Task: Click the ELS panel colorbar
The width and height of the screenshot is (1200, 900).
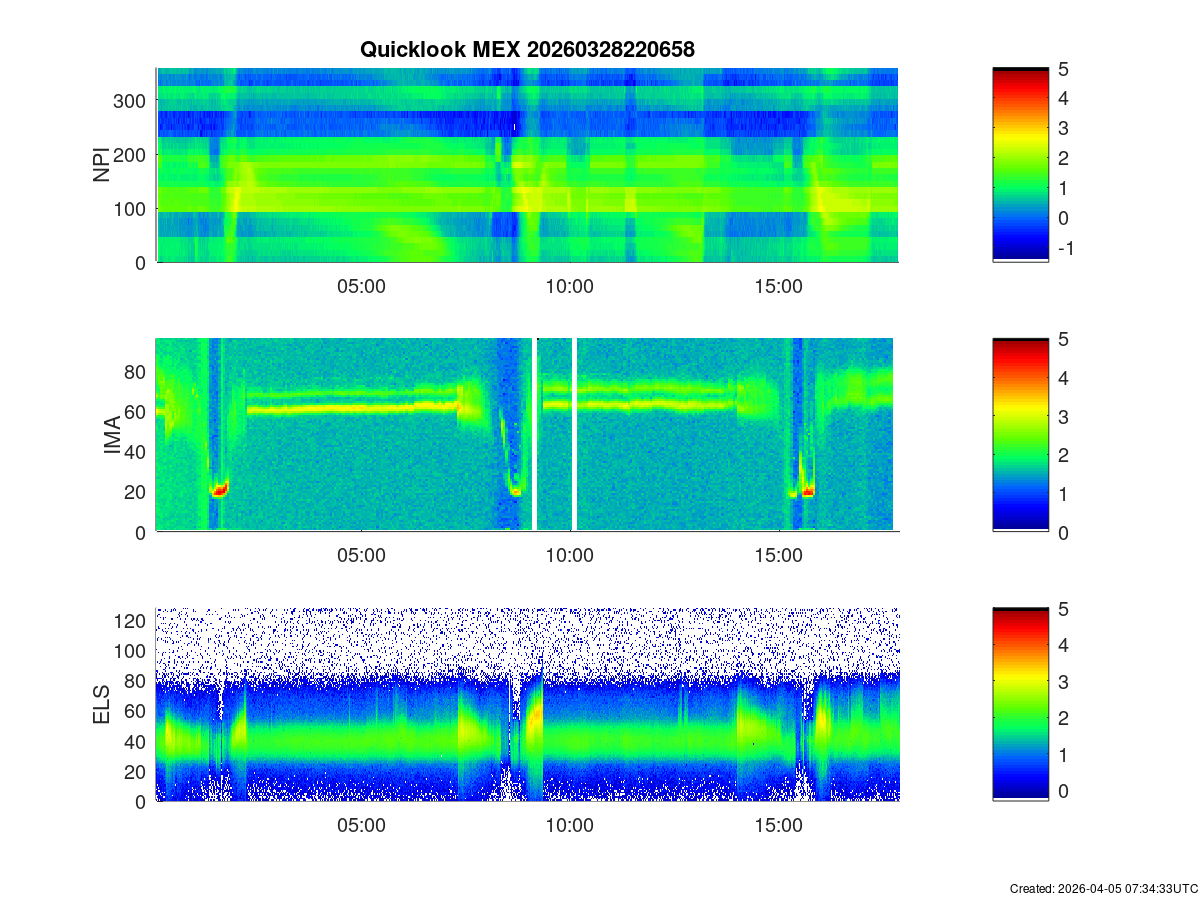Action: [1020, 705]
